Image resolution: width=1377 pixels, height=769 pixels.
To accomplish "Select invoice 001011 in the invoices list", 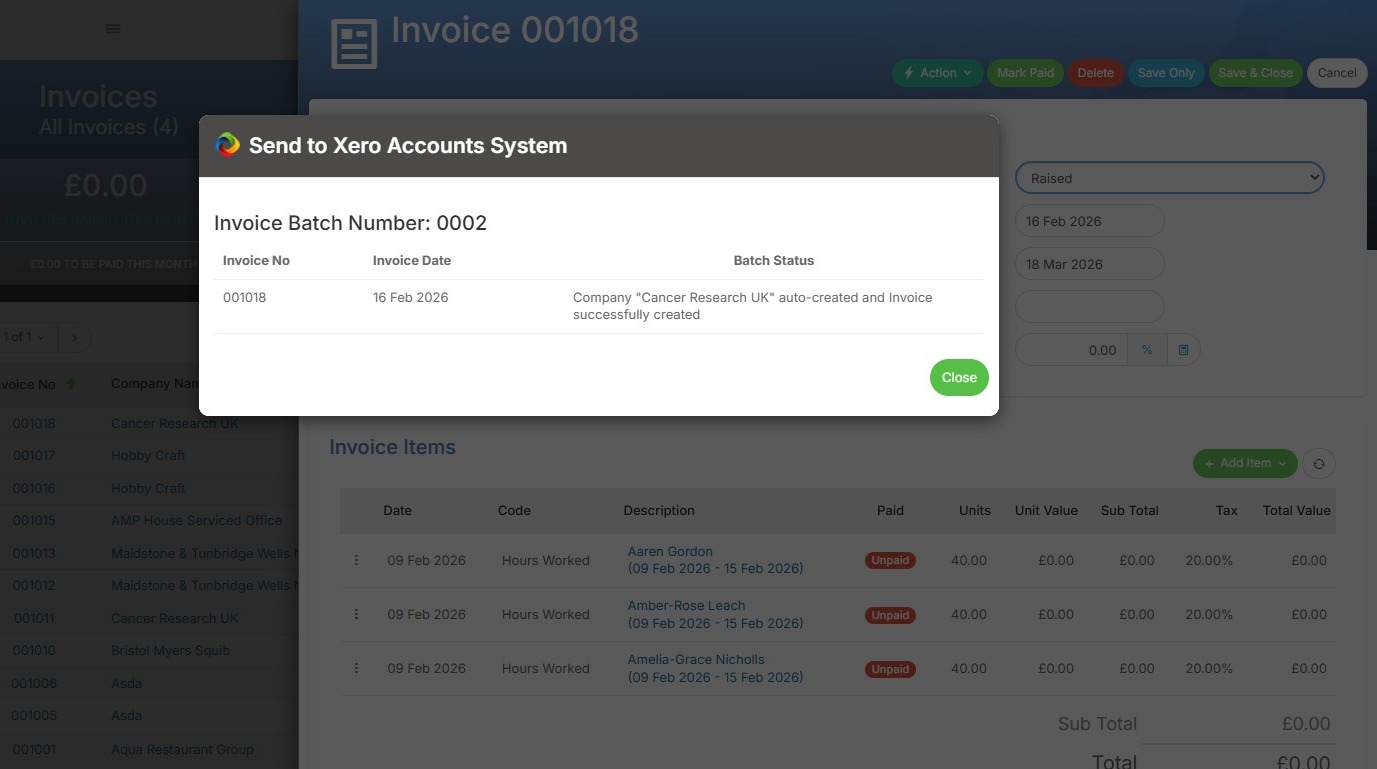I will click(x=34, y=619).
